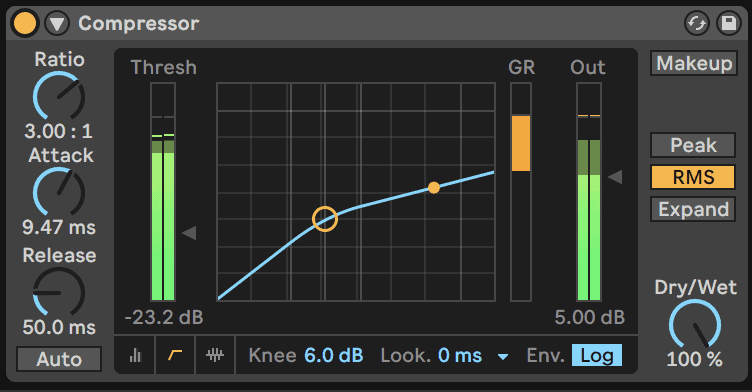Image resolution: width=752 pixels, height=392 pixels.
Task: Toggle the Log envelope mode button
Action: [x=597, y=356]
